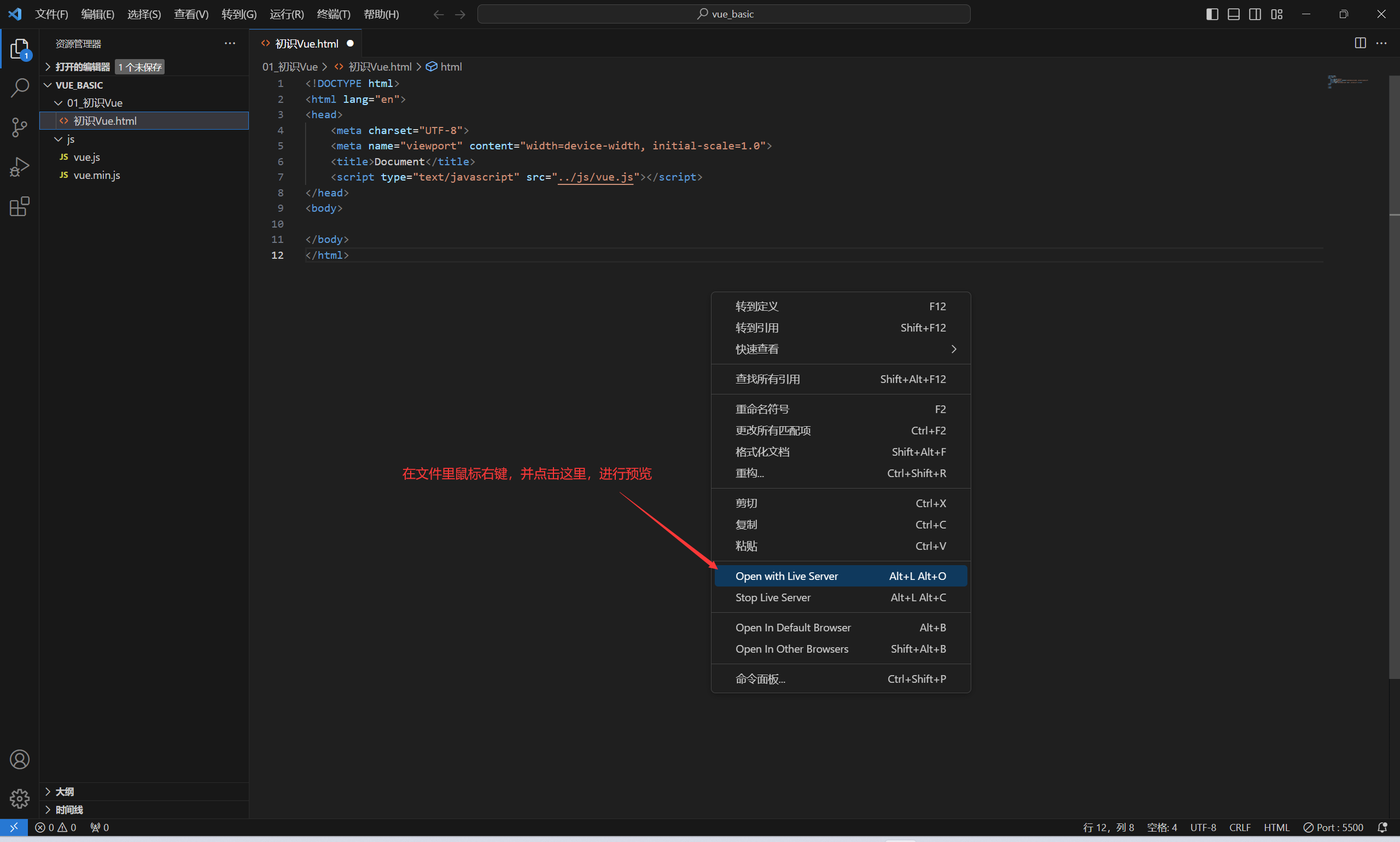1400x842 pixels.
Task: Choose Stop Live Server from context menu
Action: point(841,597)
